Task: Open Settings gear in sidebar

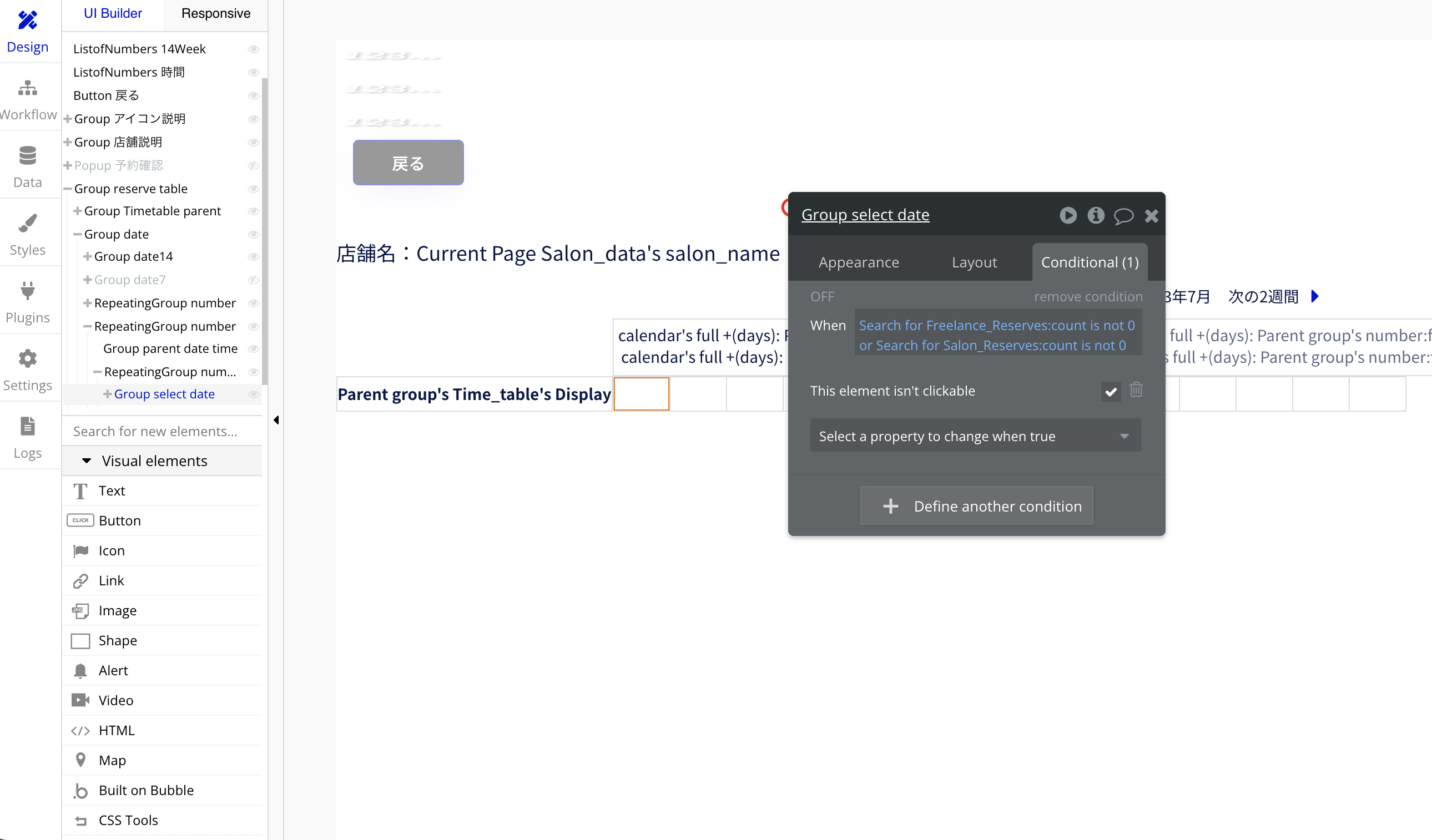Action: pyautogui.click(x=27, y=369)
